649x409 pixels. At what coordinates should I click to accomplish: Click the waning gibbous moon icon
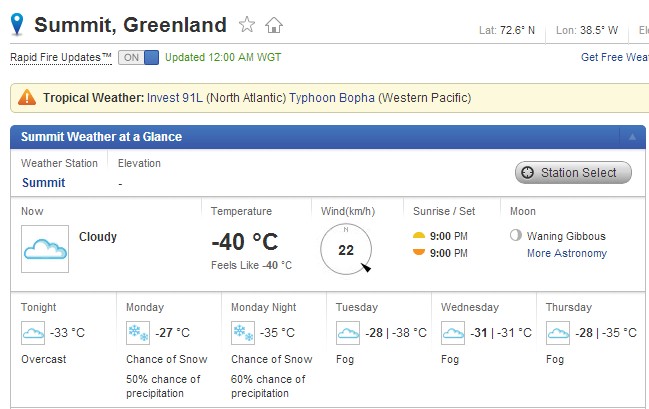(x=515, y=236)
